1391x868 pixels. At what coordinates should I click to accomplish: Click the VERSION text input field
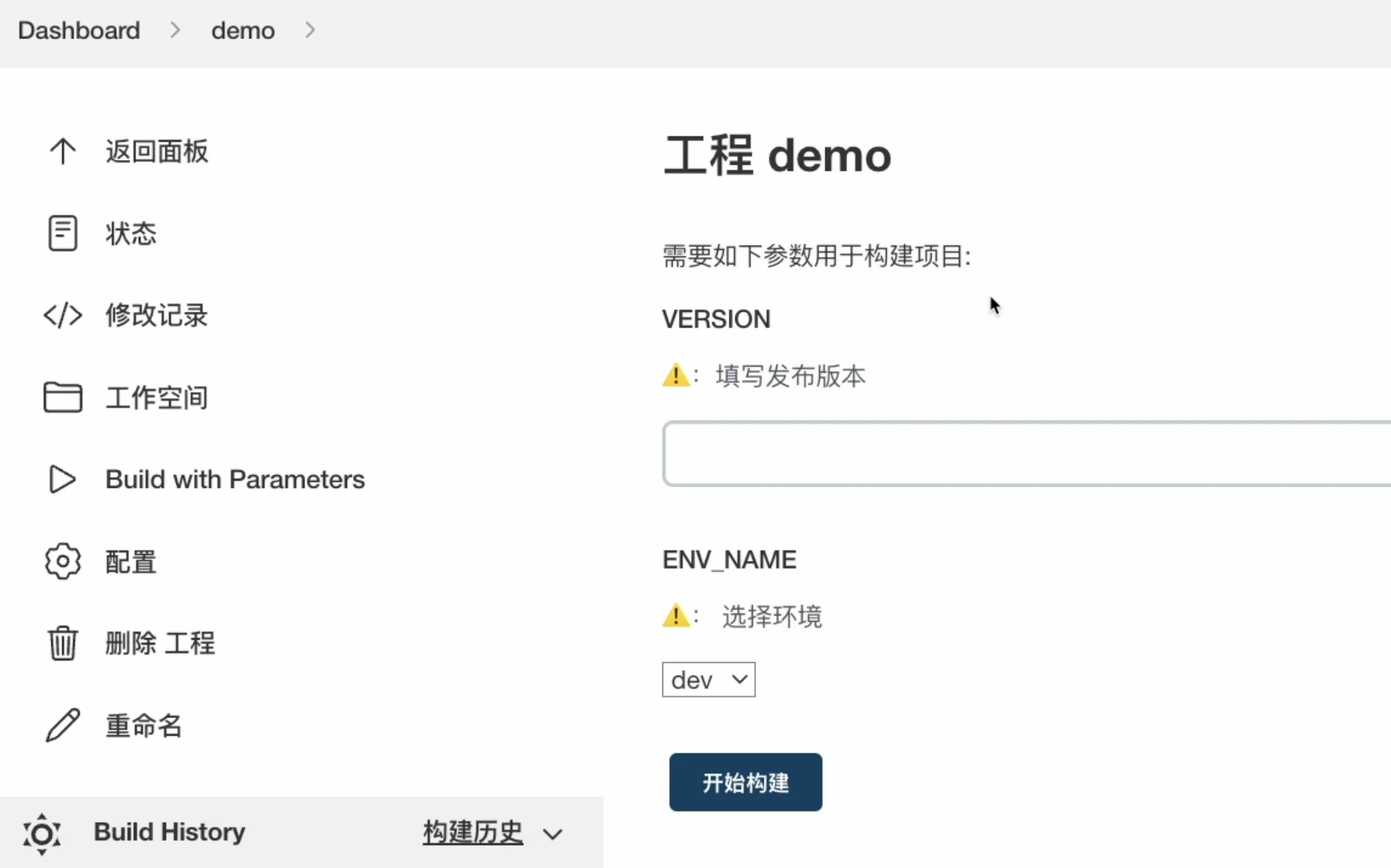pyautogui.click(x=1026, y=454)
